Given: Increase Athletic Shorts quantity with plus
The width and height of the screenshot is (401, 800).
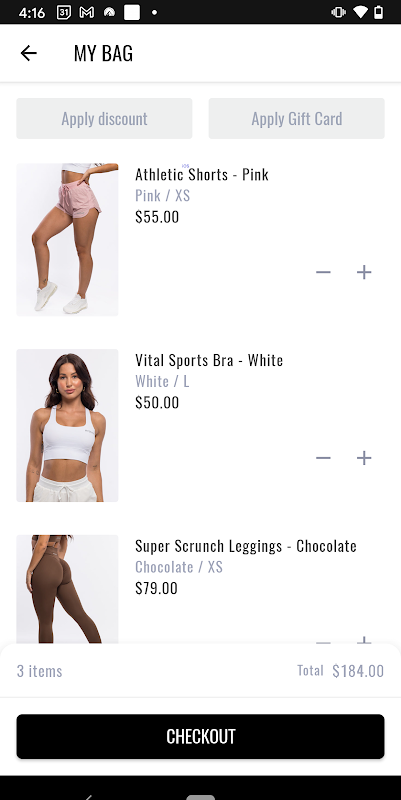Looking at the screenshot, I should pyautogui.click(x=364, y=272).
